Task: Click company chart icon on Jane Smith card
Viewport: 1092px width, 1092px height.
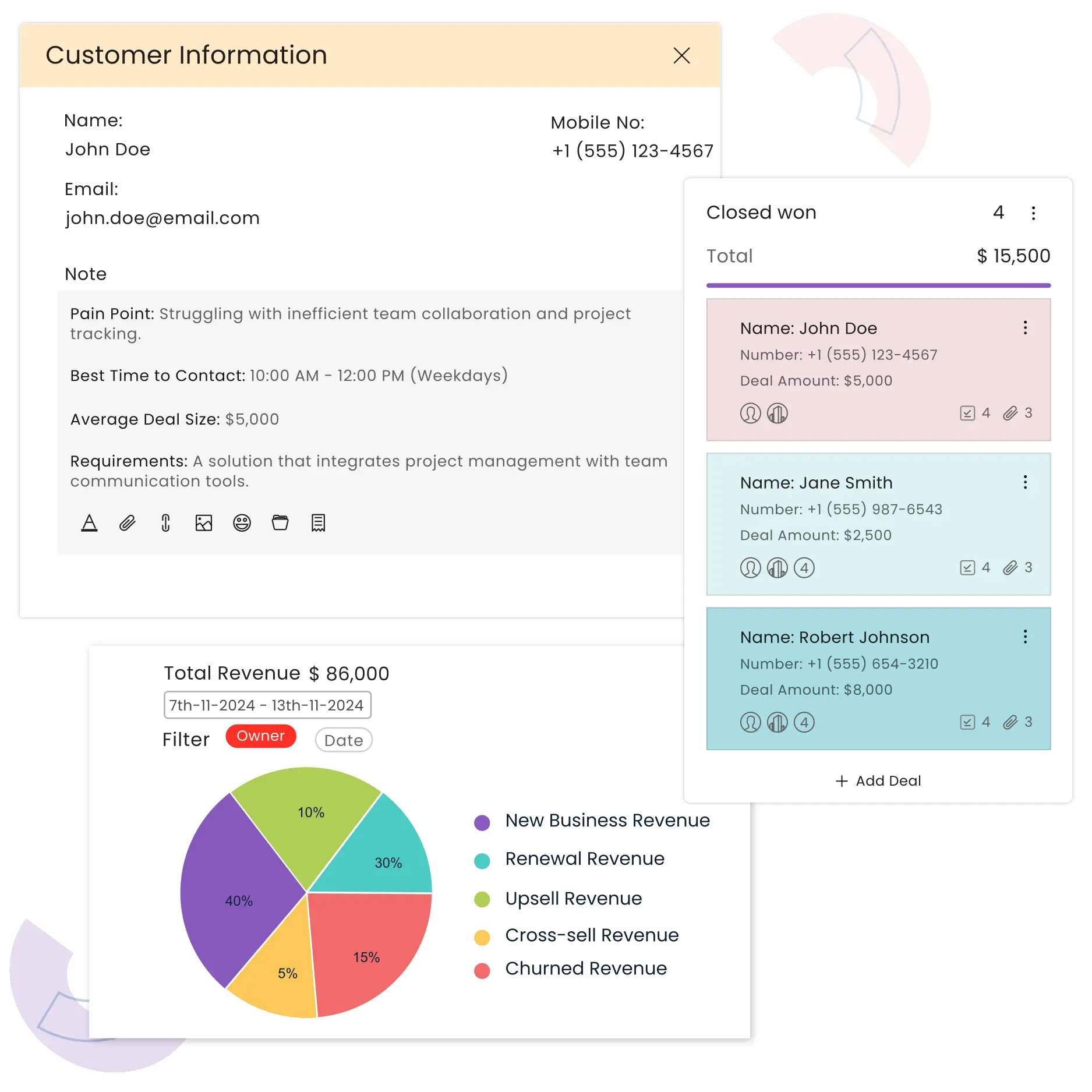Action: [x=778, y=568]
